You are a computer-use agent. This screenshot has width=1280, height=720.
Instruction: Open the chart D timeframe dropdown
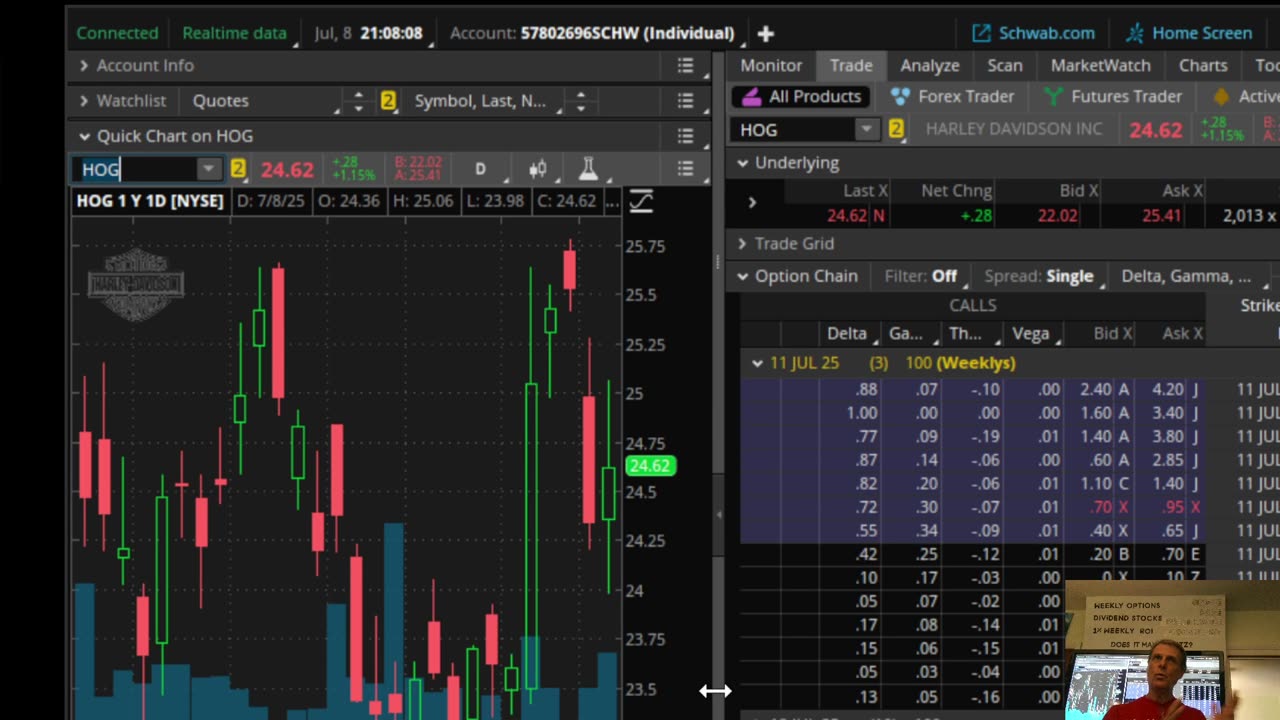click(x=483, y=169)
